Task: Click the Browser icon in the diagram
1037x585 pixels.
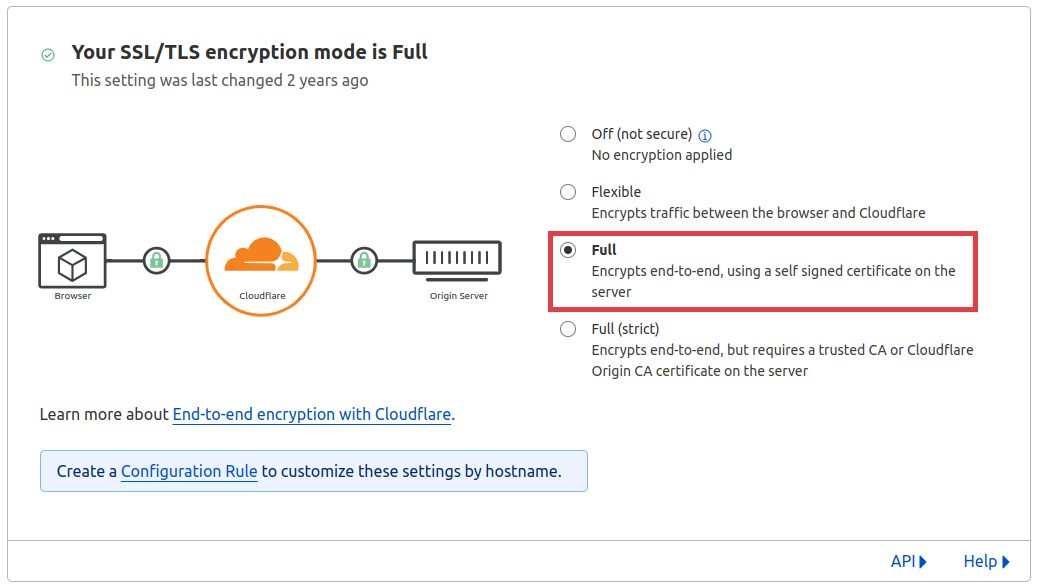Action: tap(71, 260)
